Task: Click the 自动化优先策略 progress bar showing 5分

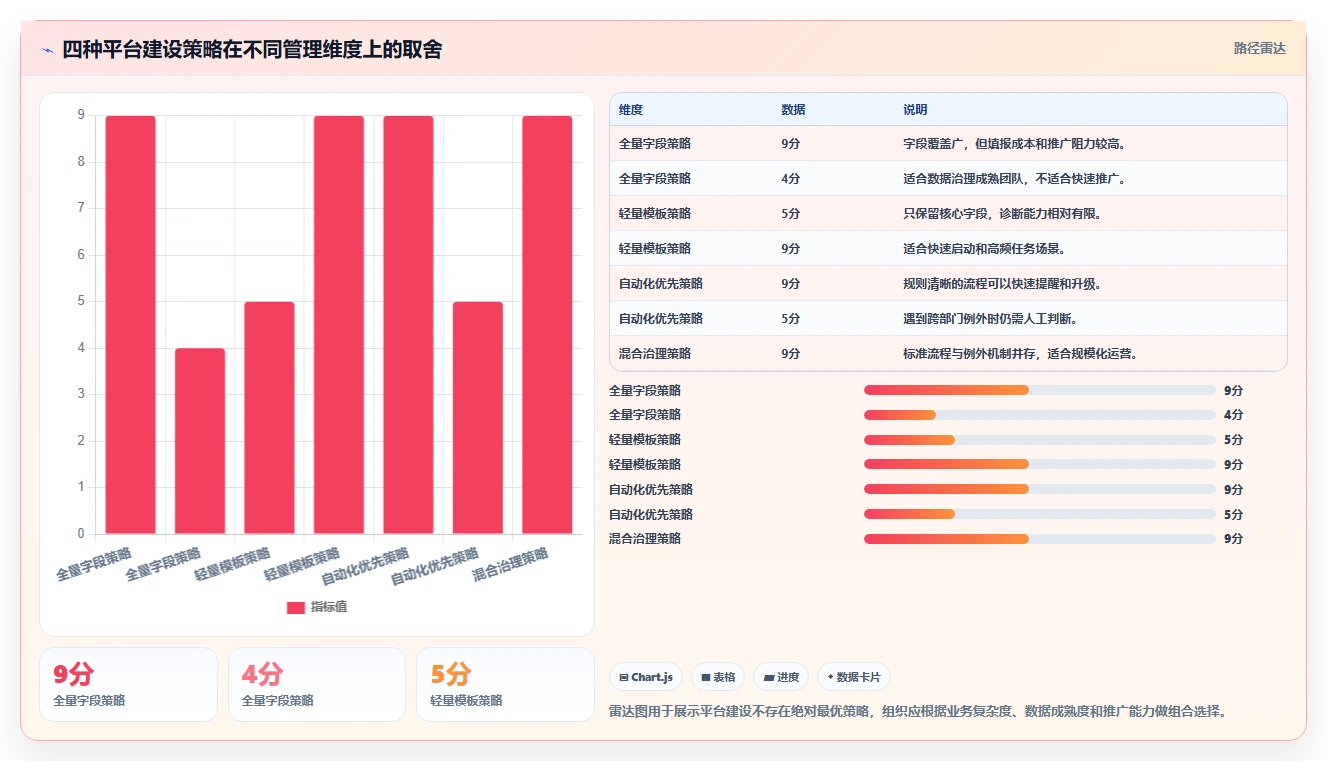Action: tap(1040, 514)
